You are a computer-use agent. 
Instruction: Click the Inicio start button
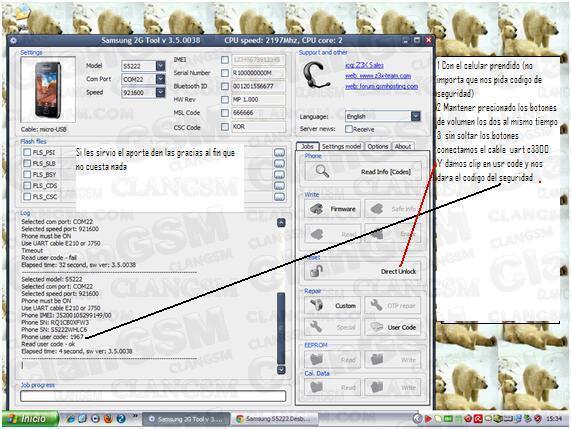click(30, 419)
